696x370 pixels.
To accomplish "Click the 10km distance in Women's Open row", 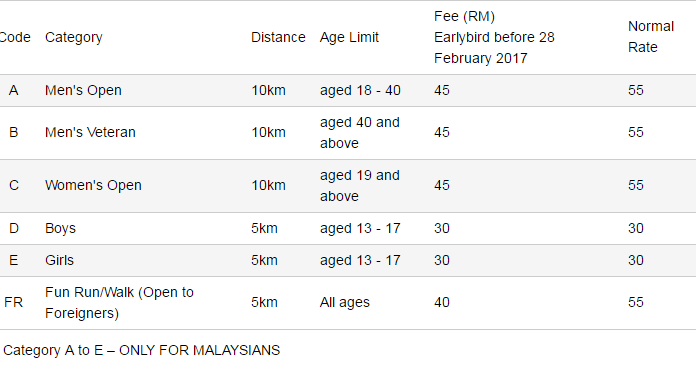I will click(x=269, y=185).
